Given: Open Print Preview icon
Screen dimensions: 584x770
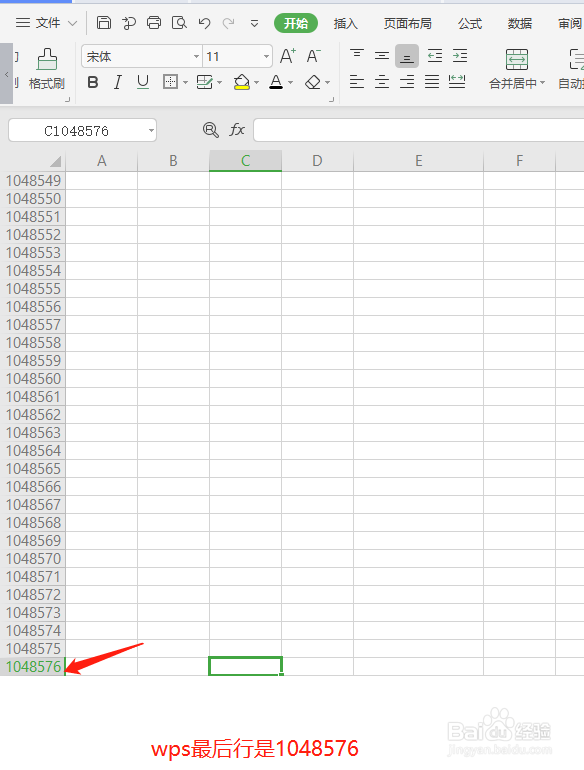Looking at the screenshot, I should (x=179, y=23).
